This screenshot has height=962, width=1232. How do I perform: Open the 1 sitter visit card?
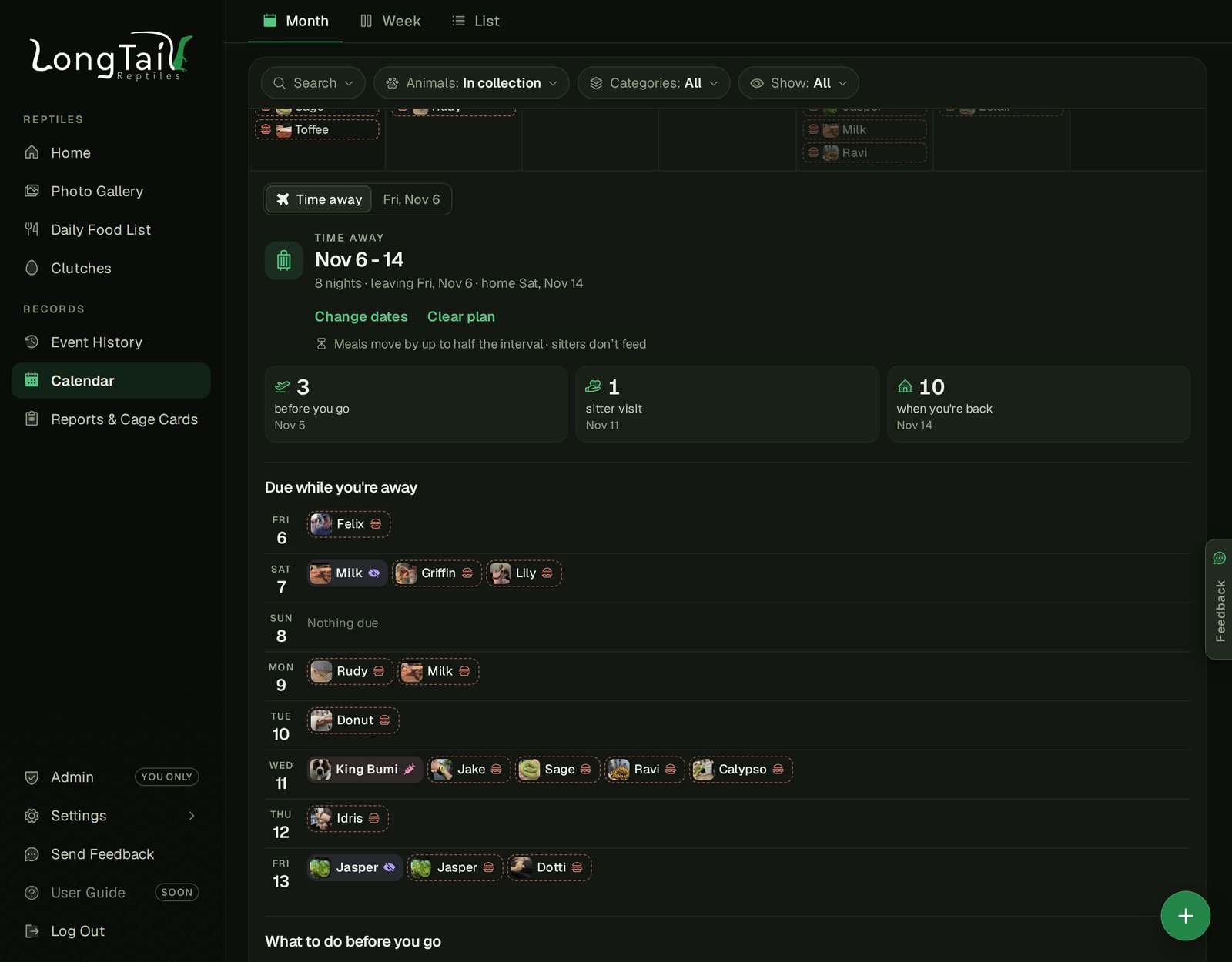coord(727,404)
